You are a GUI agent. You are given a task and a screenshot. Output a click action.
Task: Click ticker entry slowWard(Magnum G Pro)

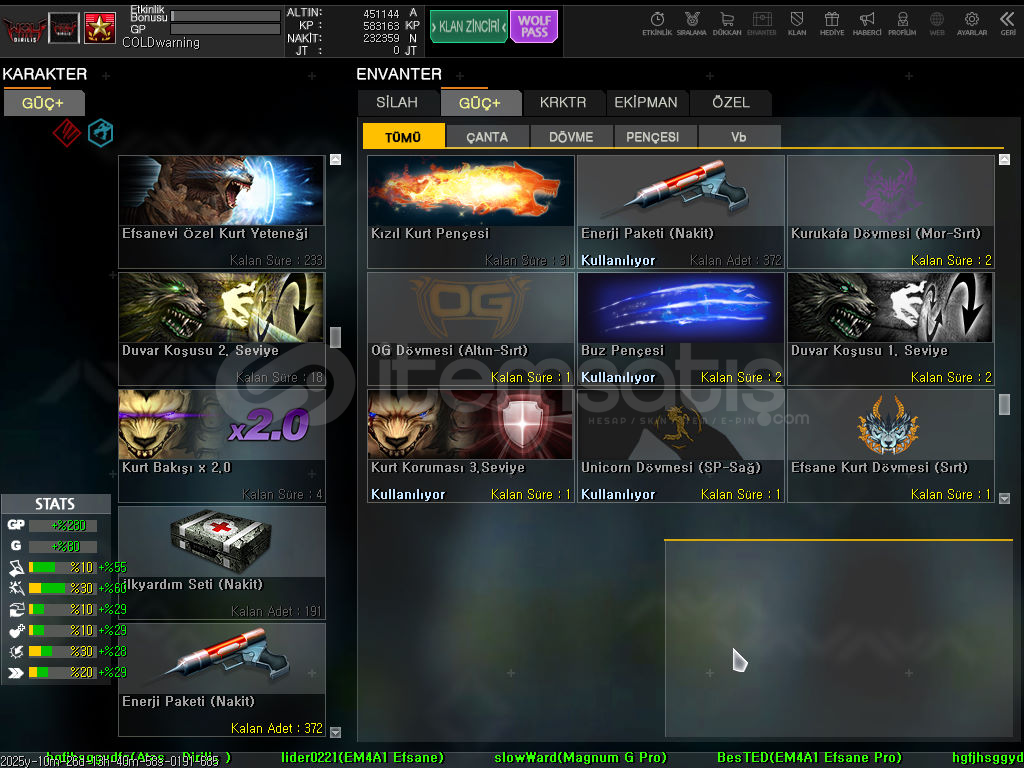coord(581,758)
